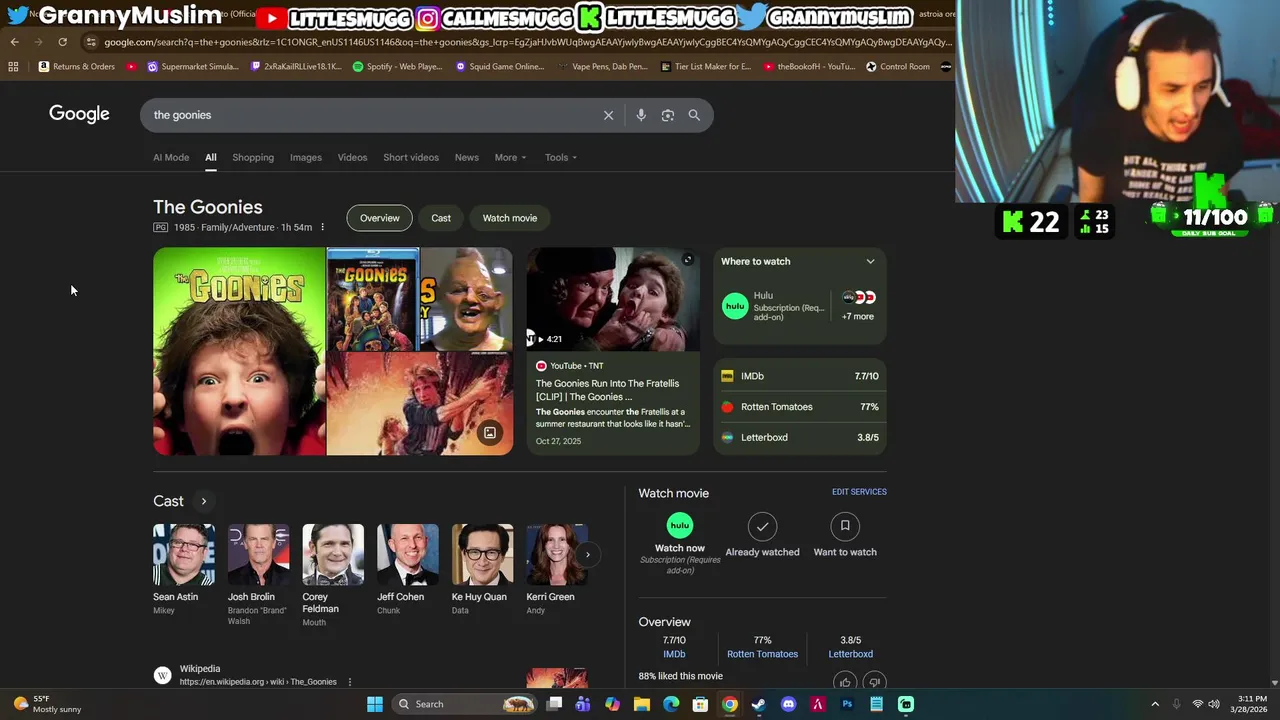
Task: Open the Chrome apps grid in bookmarks bar
Action: point(13,67)
